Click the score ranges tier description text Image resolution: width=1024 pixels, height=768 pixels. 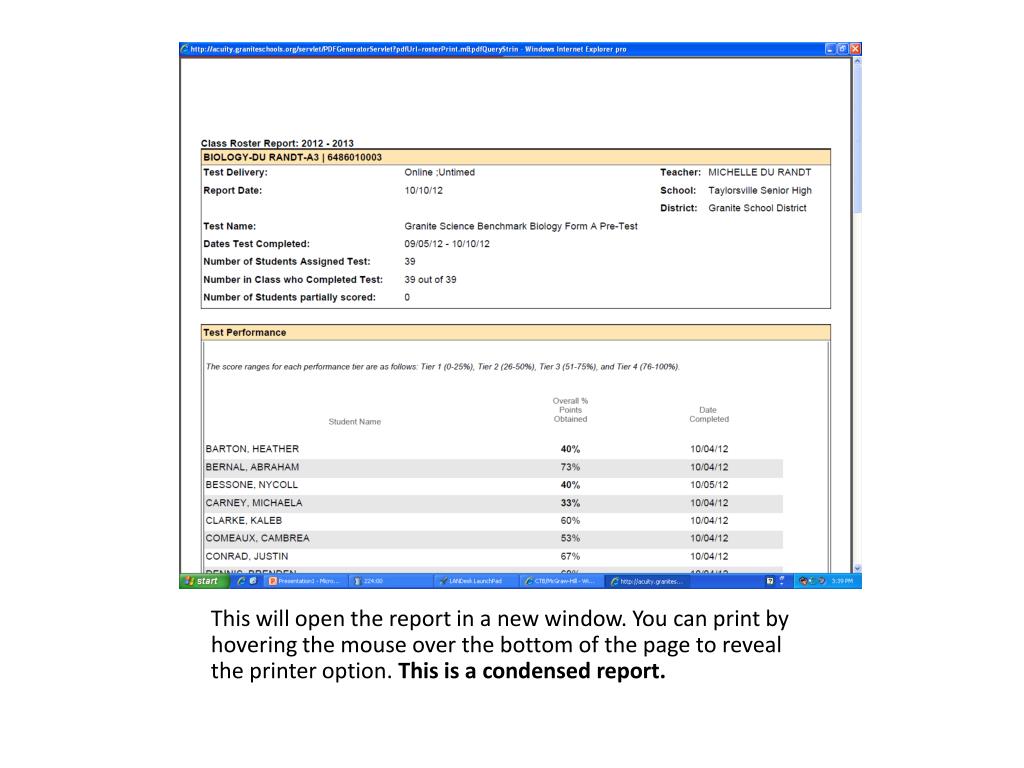click(443, 366)
